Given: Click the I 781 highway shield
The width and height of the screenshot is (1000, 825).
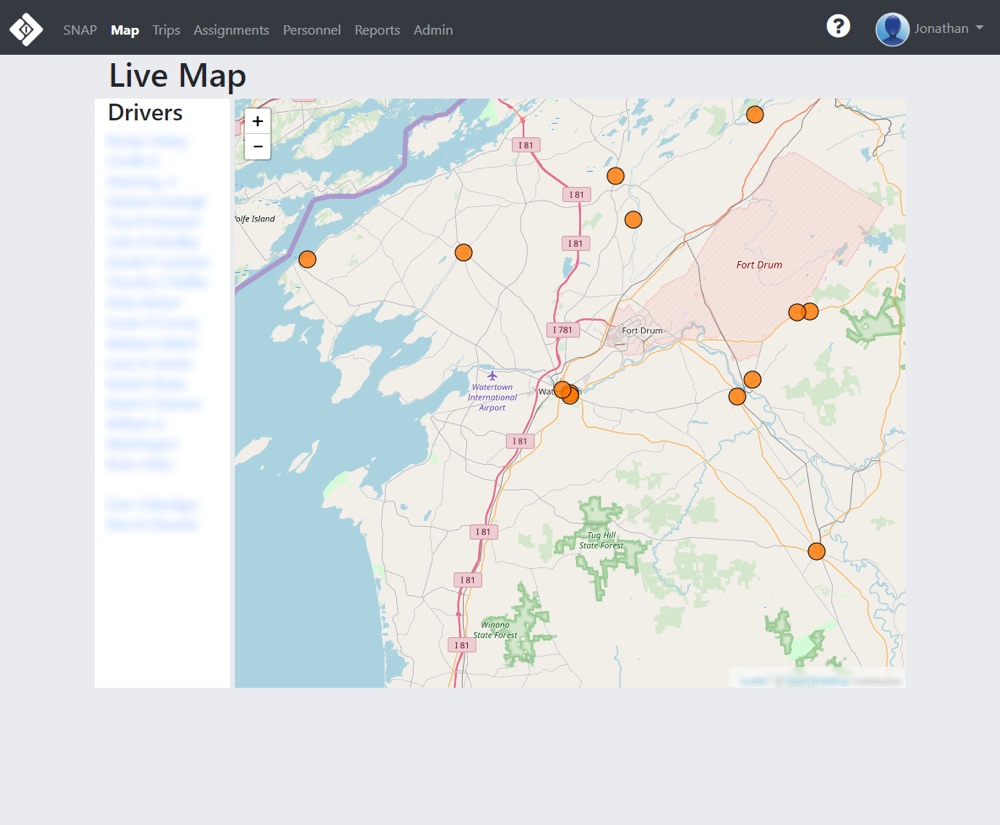Looking at the screenshot, I should point(563,330).
